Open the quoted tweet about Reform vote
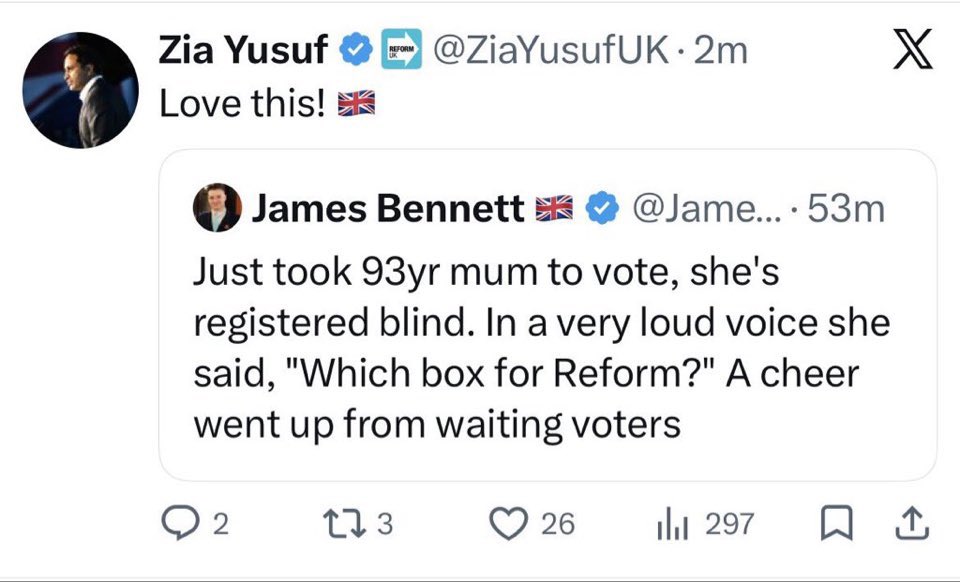Image resolution: width=960 pixels, height=582 pixels. (x=540, y=350)
